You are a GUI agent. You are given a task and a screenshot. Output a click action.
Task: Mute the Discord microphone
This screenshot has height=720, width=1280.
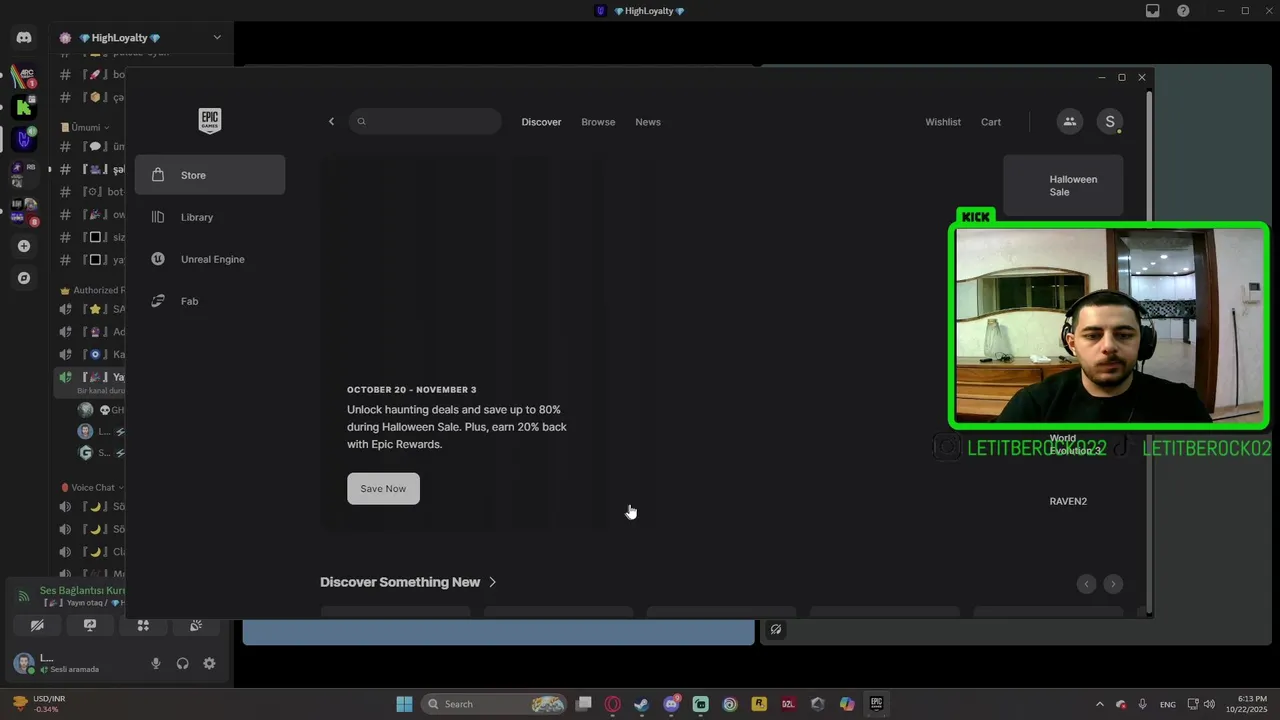coord(155,664)
